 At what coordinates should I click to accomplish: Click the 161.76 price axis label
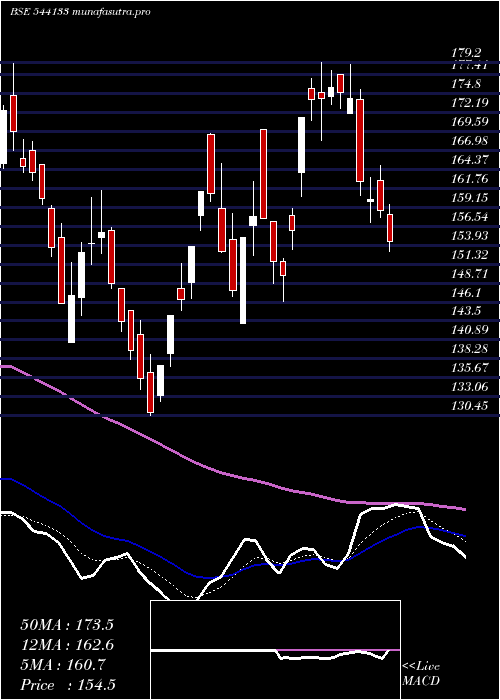click(x=470, y=179)
